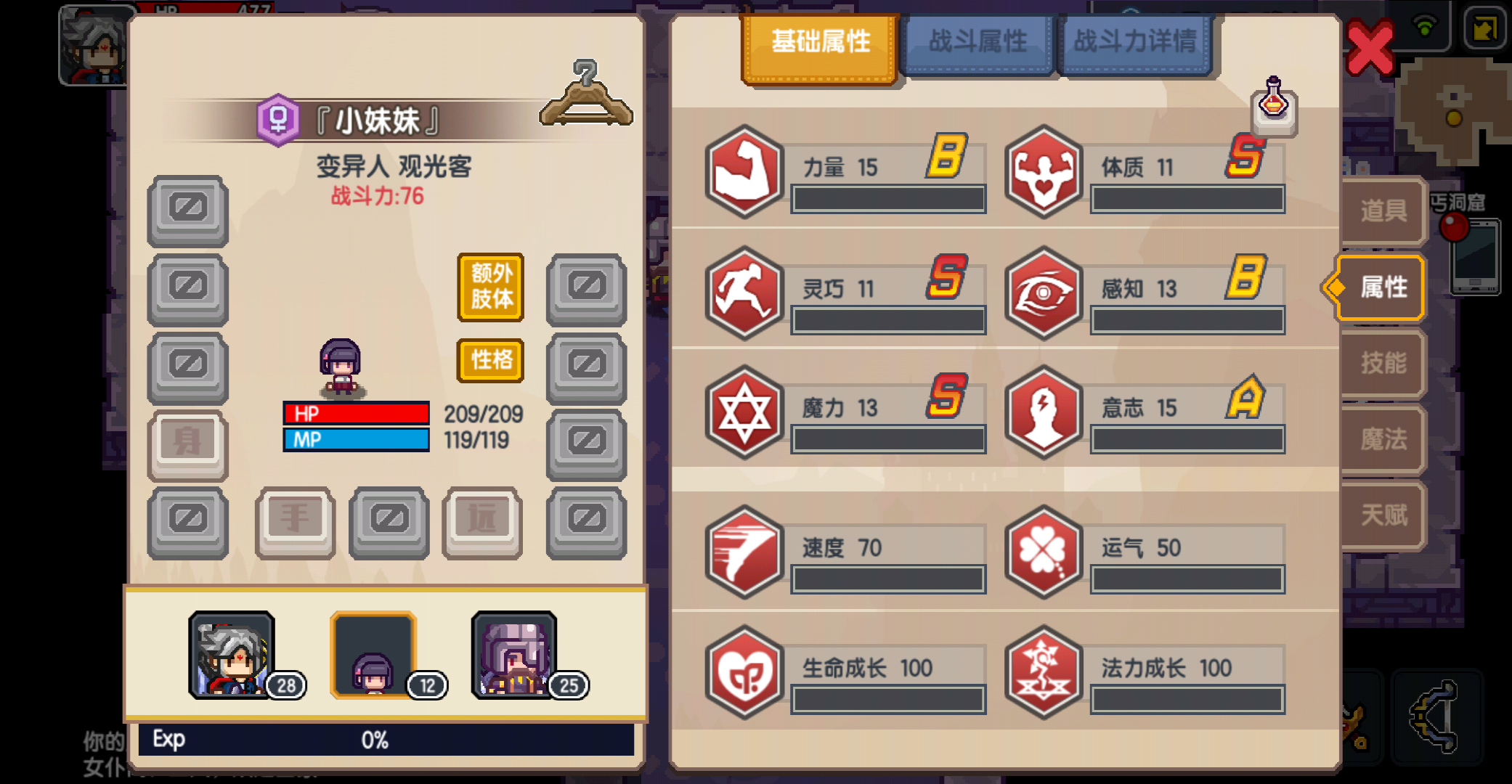This screenshot has width=1512, height=784.
Task: Select the level 28 white-haired character portrait
Action: pos(232,655)
